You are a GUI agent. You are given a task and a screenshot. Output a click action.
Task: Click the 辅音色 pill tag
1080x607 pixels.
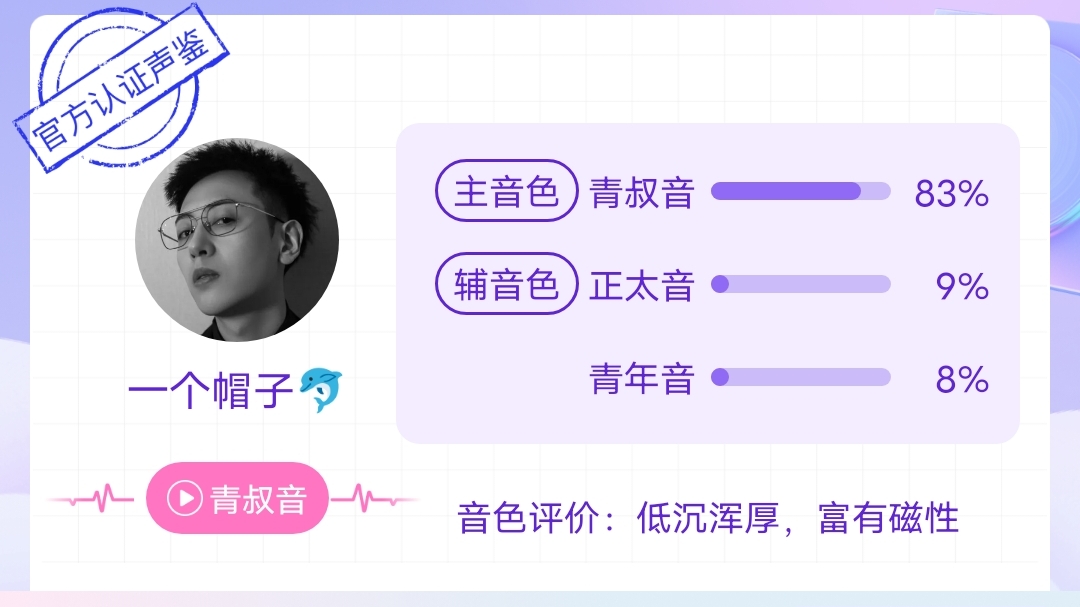[506, 284]
